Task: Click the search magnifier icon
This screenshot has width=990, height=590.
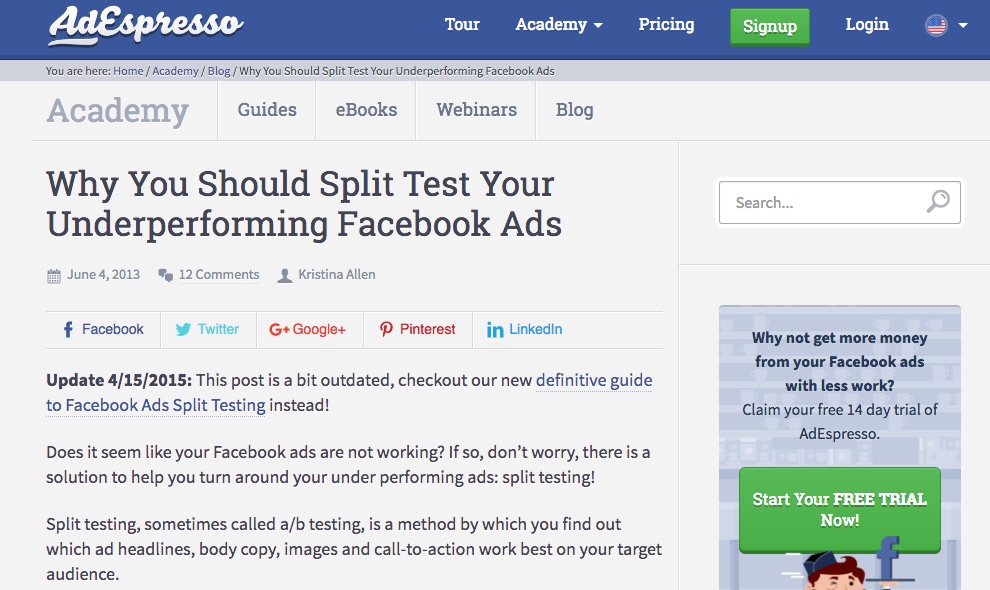Action: 937,202
